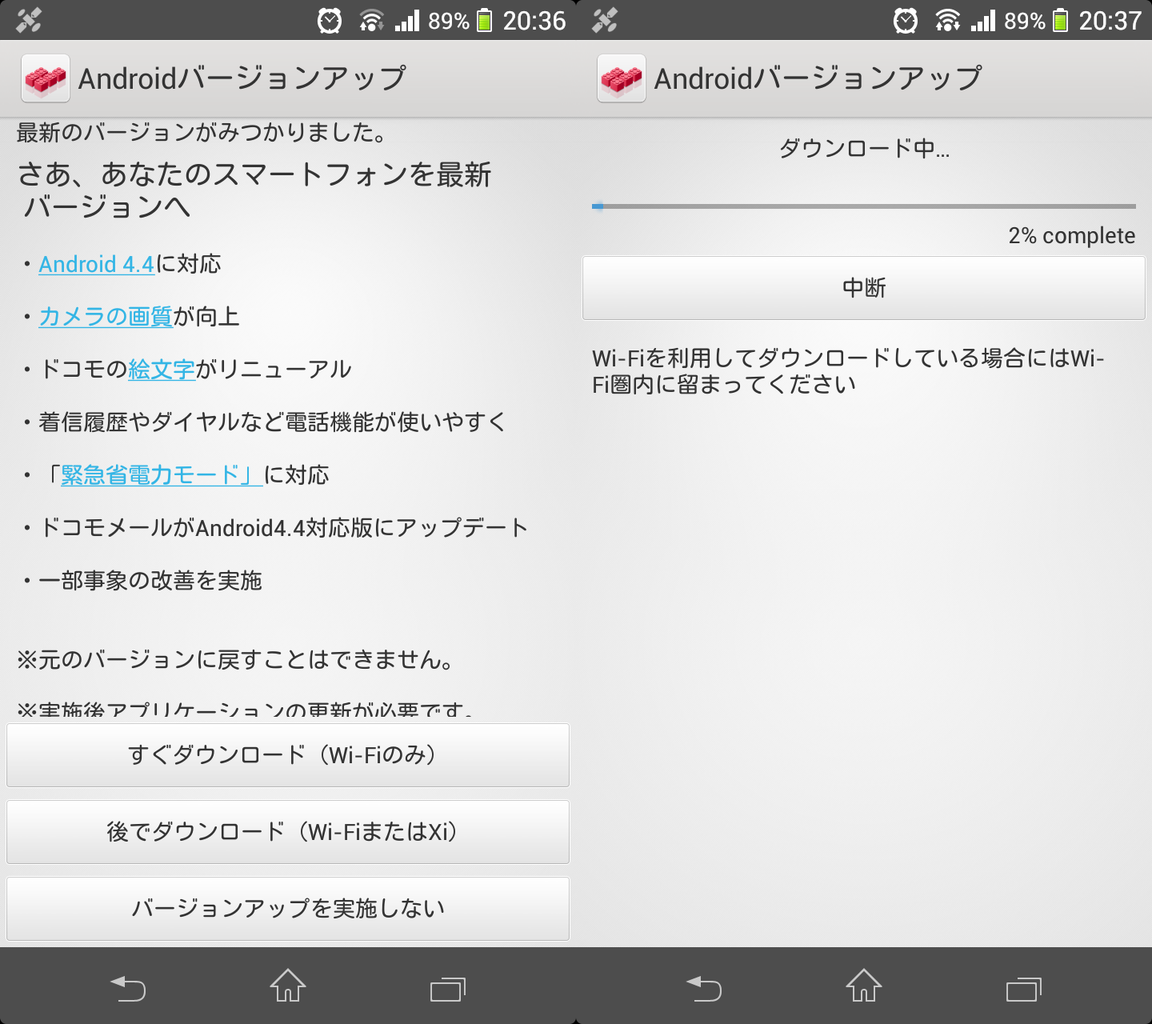Tap the satellite GPS icon in right status bar

[605, 20]
